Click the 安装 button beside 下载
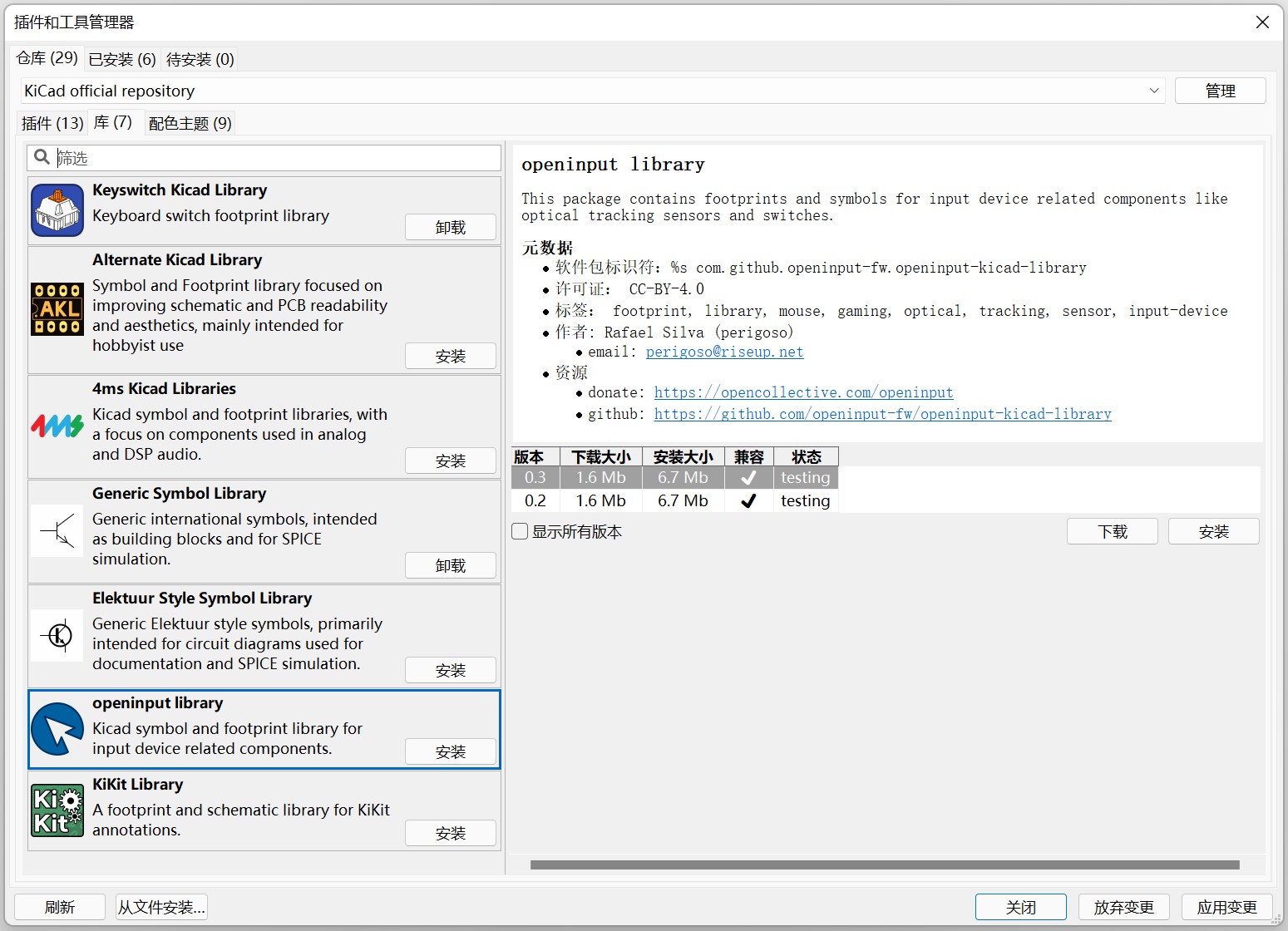This screenshot has width=1288, height=931. pyautogui.click(x=1214, y=531)
